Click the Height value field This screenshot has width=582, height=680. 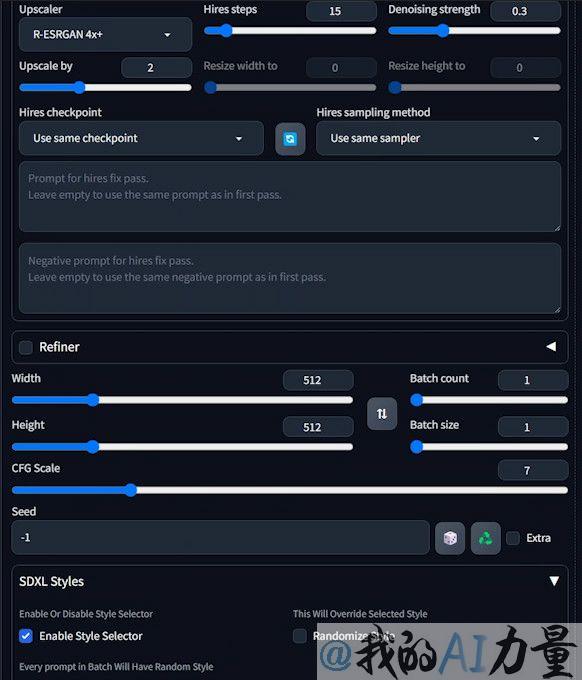point(318,427)
